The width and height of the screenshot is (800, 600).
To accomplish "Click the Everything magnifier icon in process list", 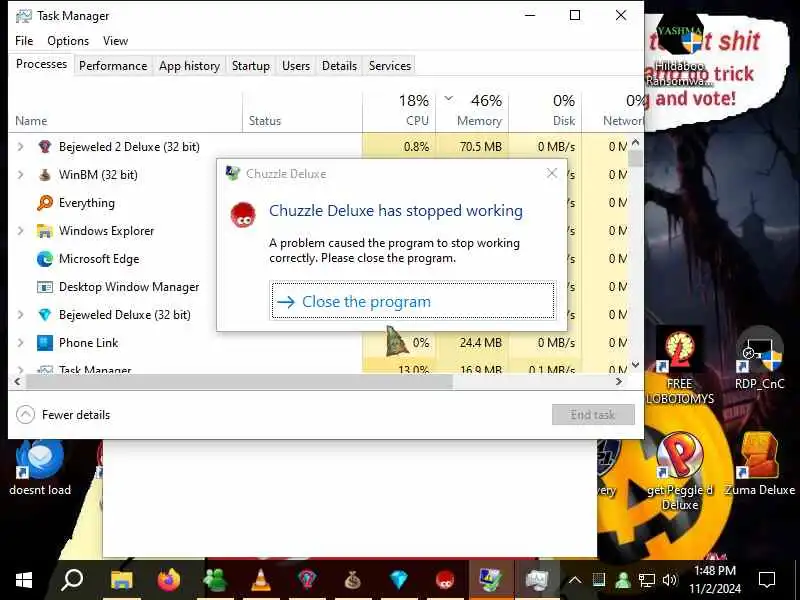I will point(45,203).
